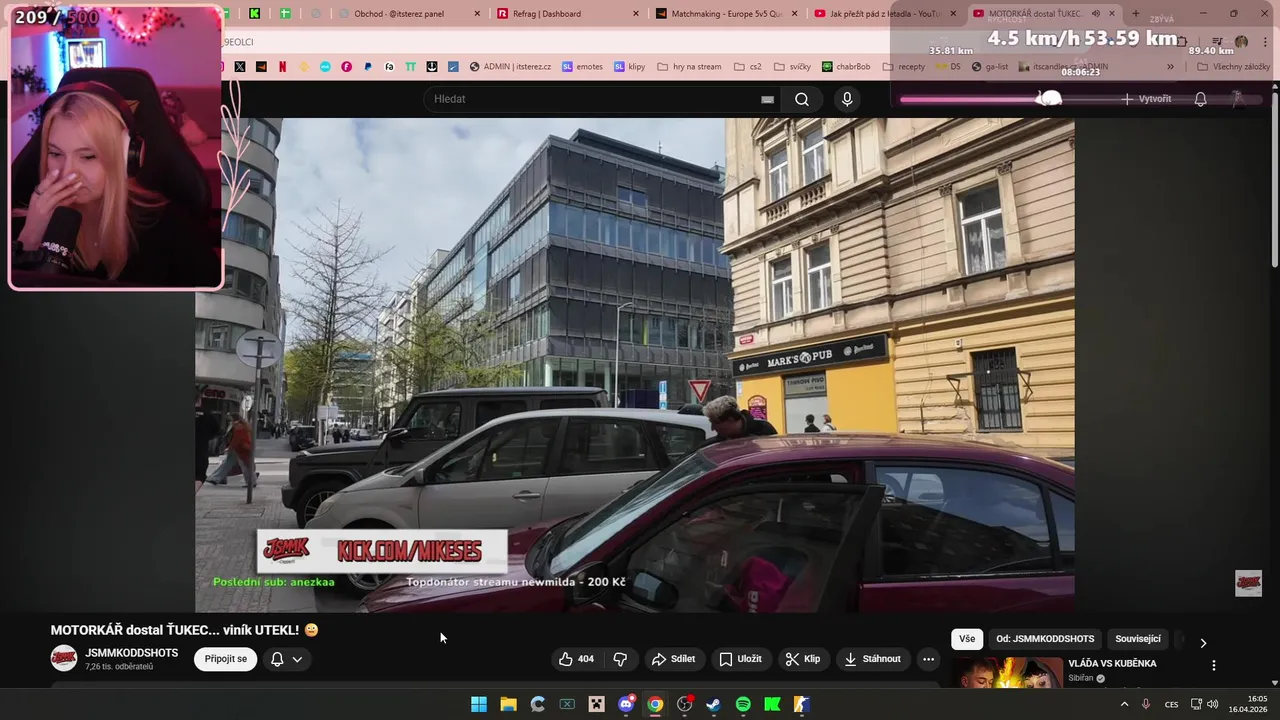Open a new browser tab with plus
The height and width of the screenshot is (720, 1280).
pos(1135,14)
